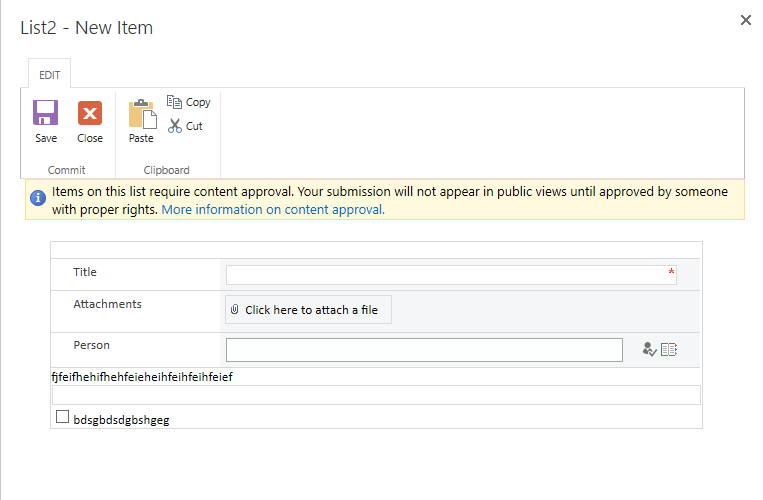Cut selection using the scissors icon
Viewport: 763px width, 500px height.
pyautogui.click(x=175, y=126)
